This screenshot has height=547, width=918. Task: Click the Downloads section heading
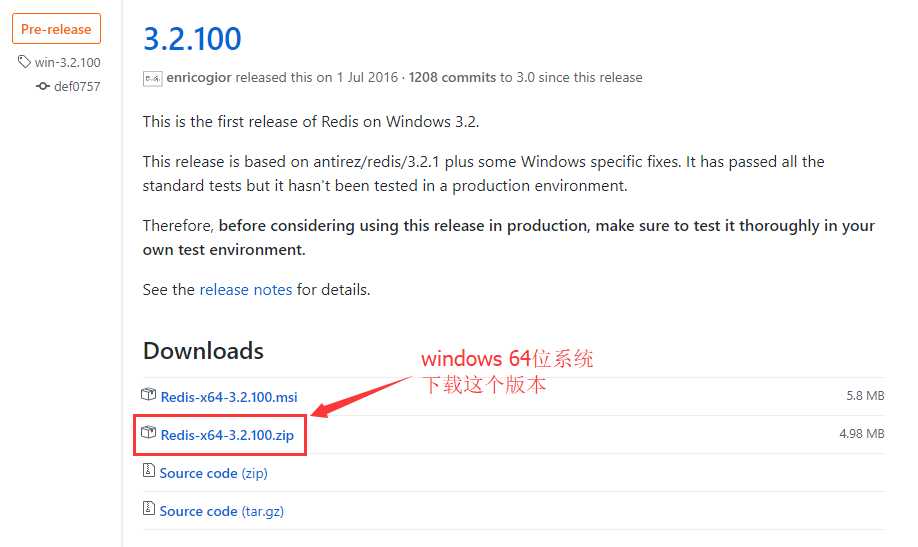(x=203, y=351)
